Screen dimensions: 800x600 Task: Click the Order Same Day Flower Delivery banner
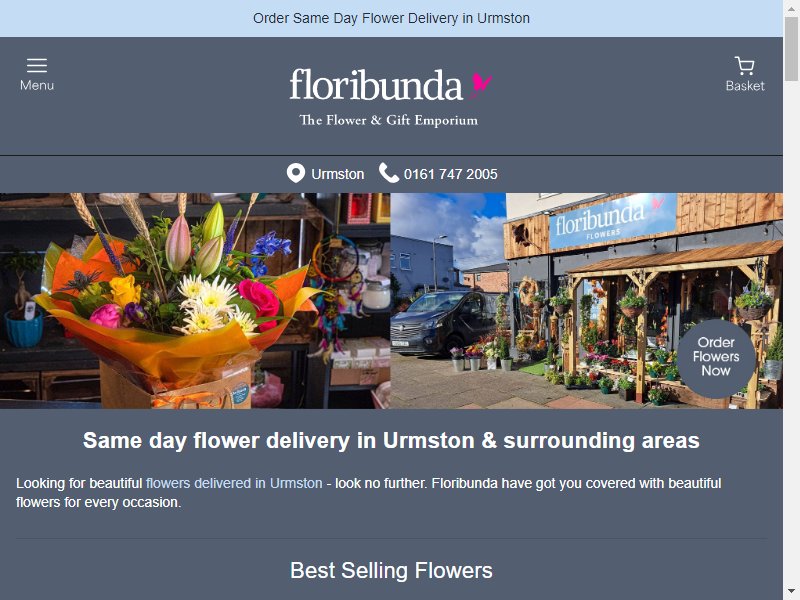391,18
